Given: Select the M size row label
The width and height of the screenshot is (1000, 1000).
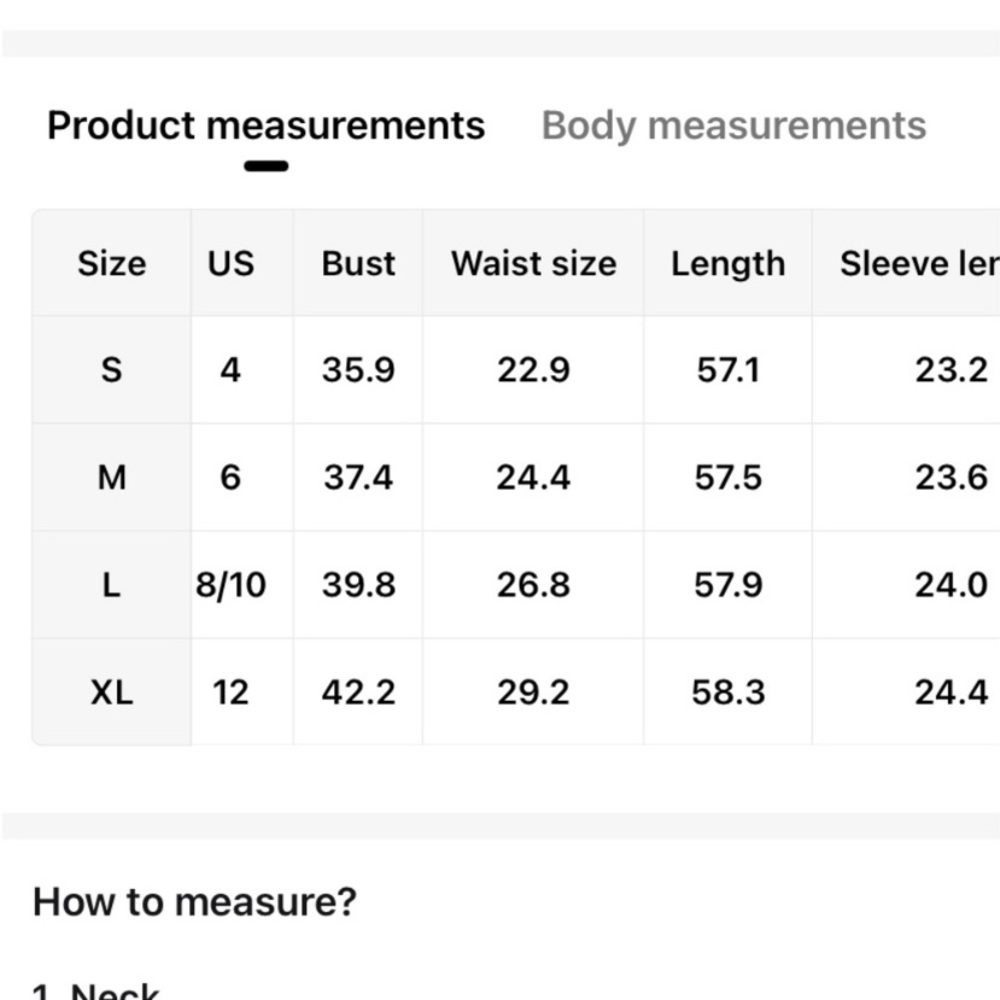Looking at the screenshot, I should (112, 477).
